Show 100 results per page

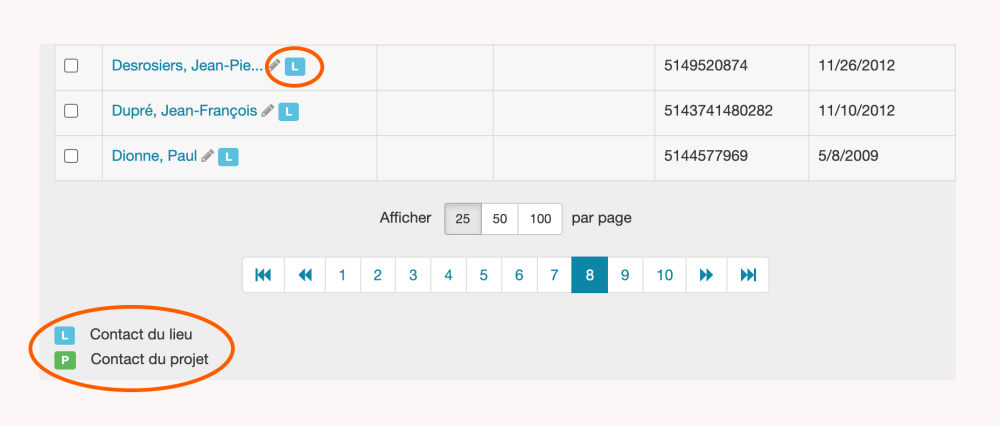point(540,218)
